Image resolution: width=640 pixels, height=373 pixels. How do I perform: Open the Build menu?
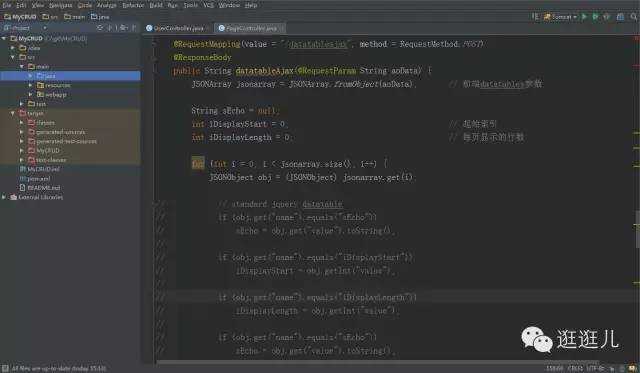point(156,5)
